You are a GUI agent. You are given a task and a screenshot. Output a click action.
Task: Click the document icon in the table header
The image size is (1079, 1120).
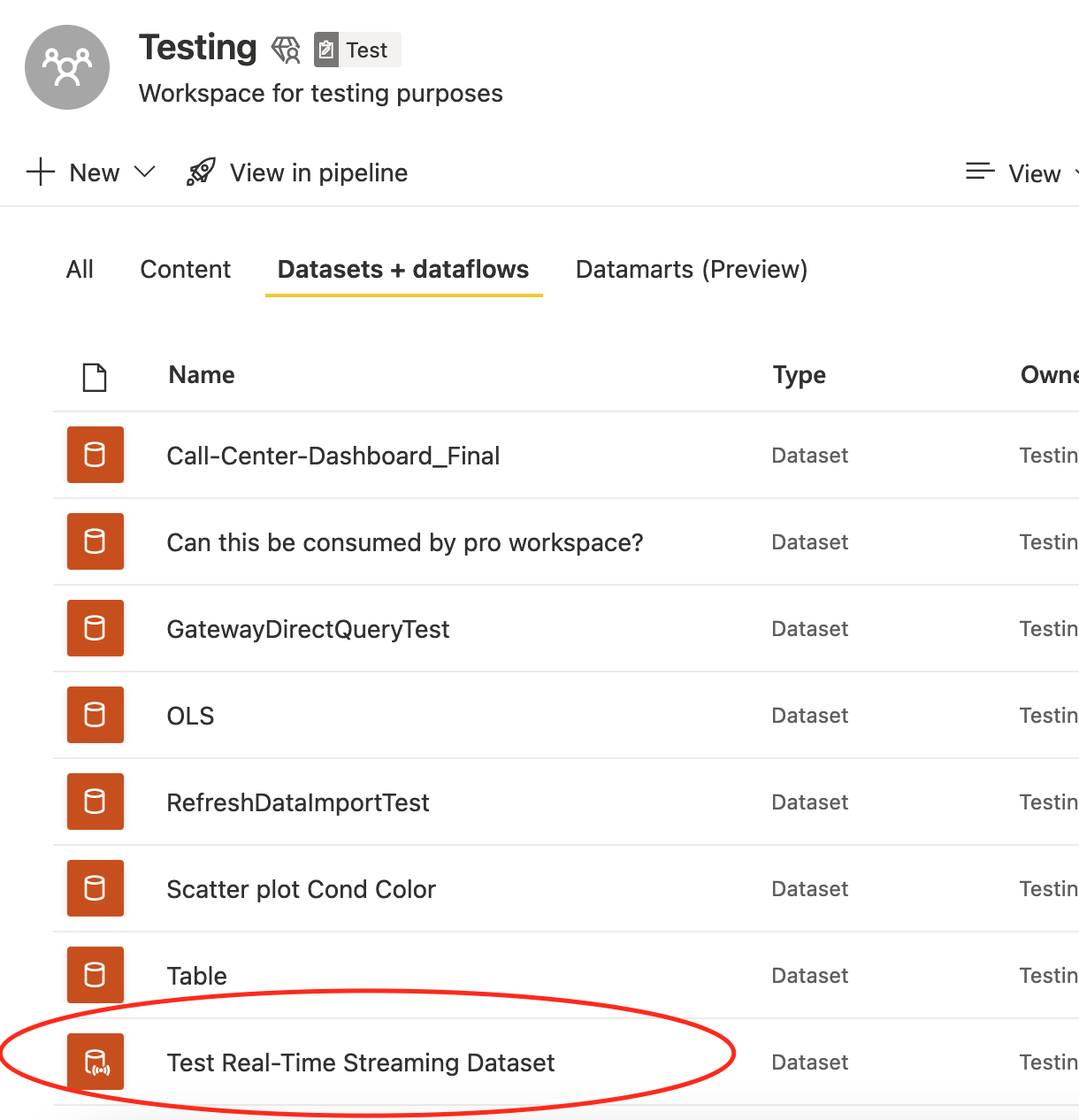(x=95, y=376)
